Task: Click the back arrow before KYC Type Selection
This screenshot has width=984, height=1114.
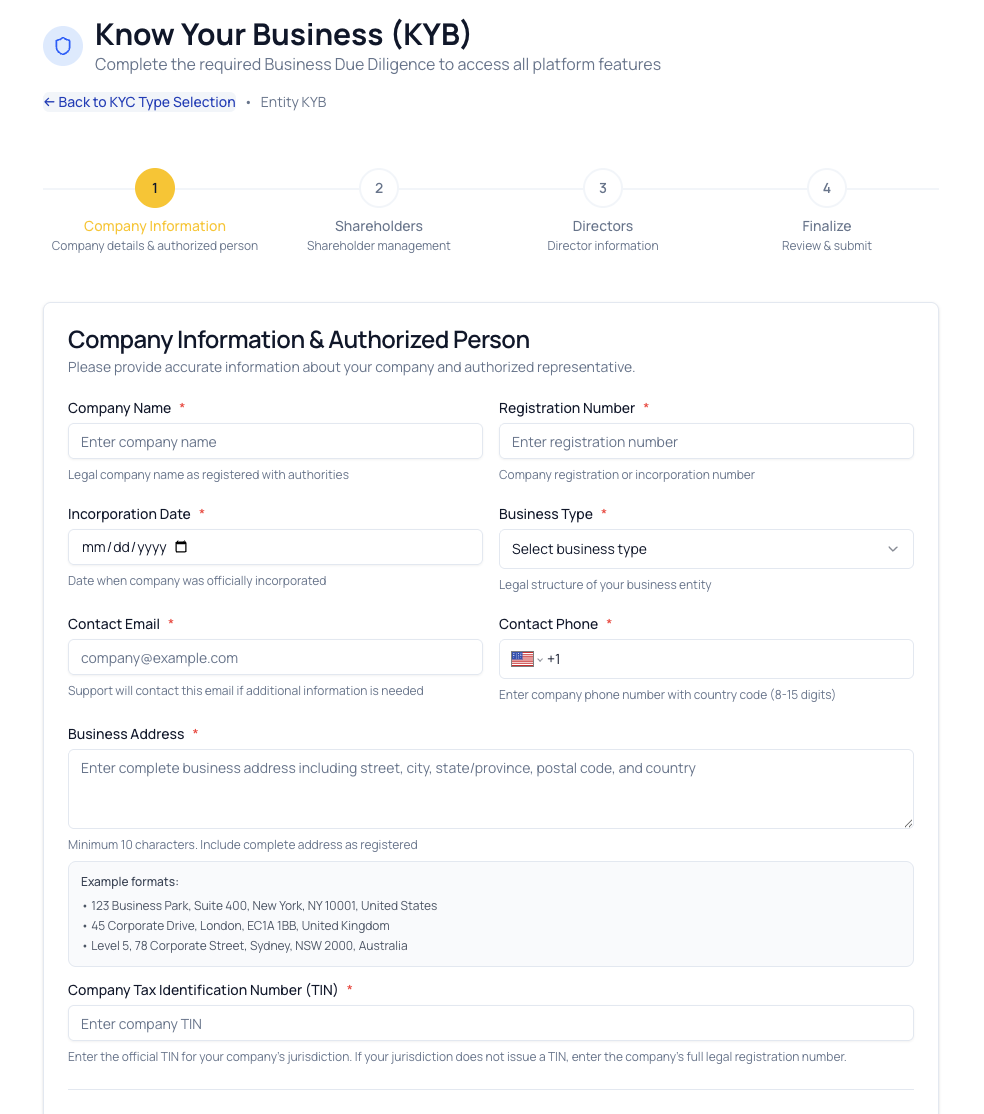Action: [x=49, y=102]
